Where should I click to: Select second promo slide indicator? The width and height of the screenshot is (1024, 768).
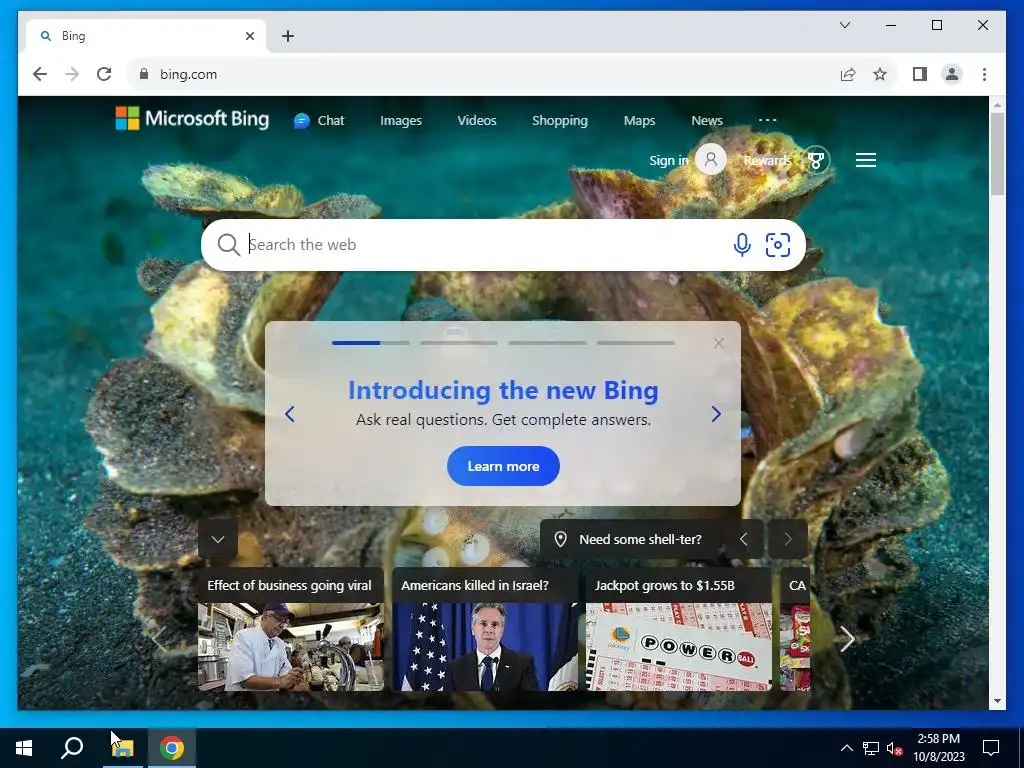(x=459, y=342)
